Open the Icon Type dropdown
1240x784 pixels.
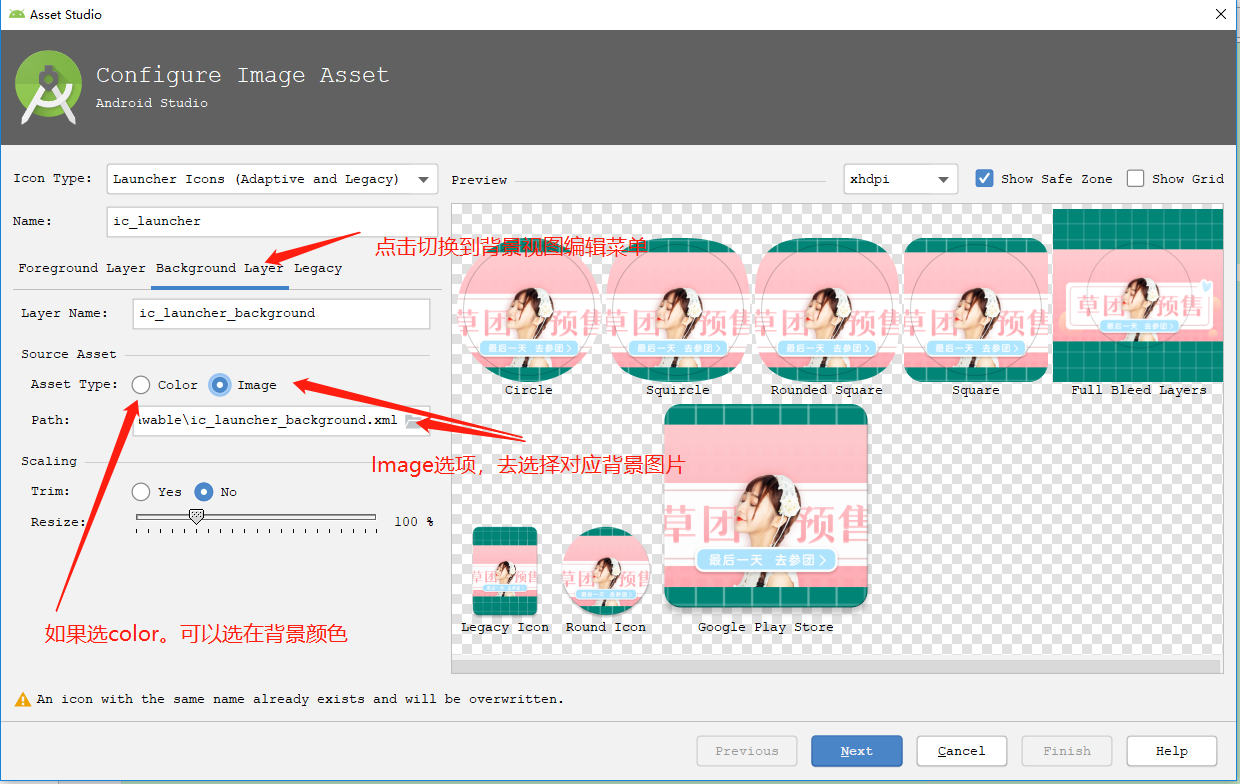272,178
